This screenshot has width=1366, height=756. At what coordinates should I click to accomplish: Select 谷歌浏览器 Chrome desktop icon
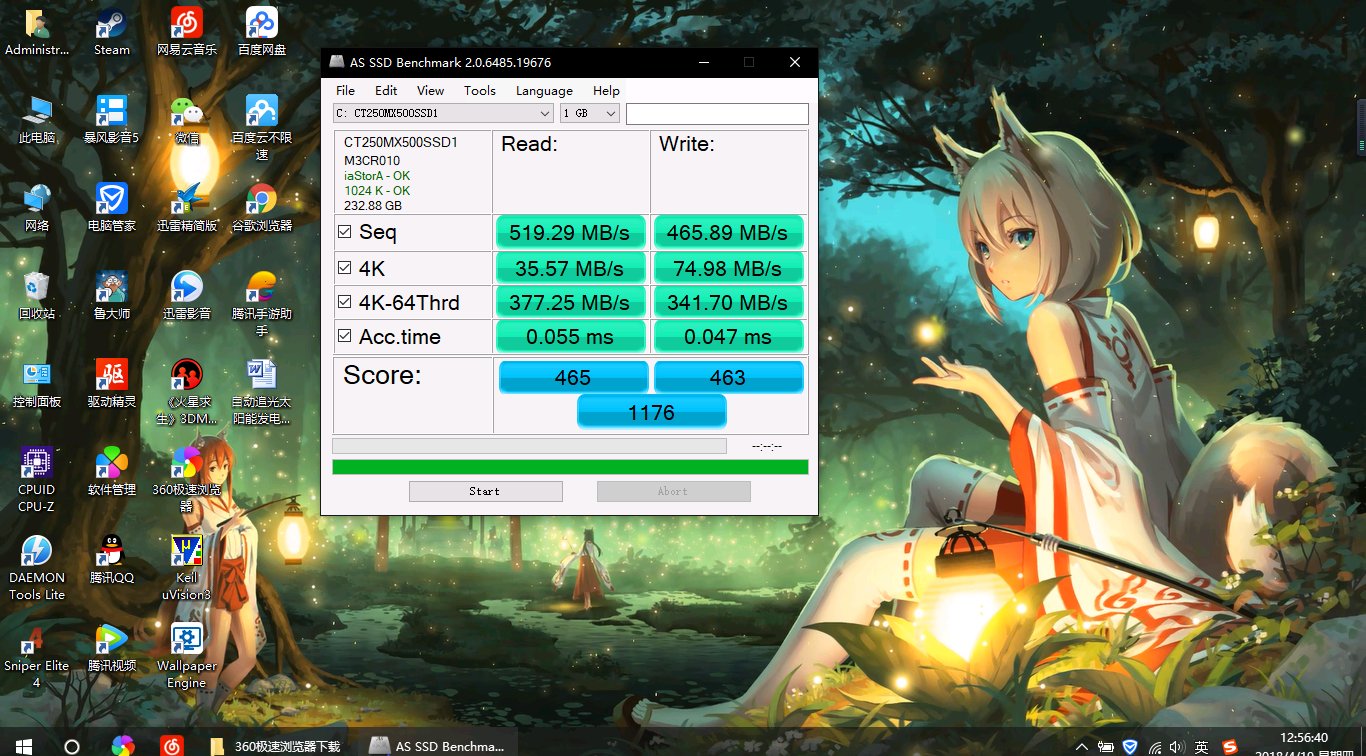(x=262, y=207)
